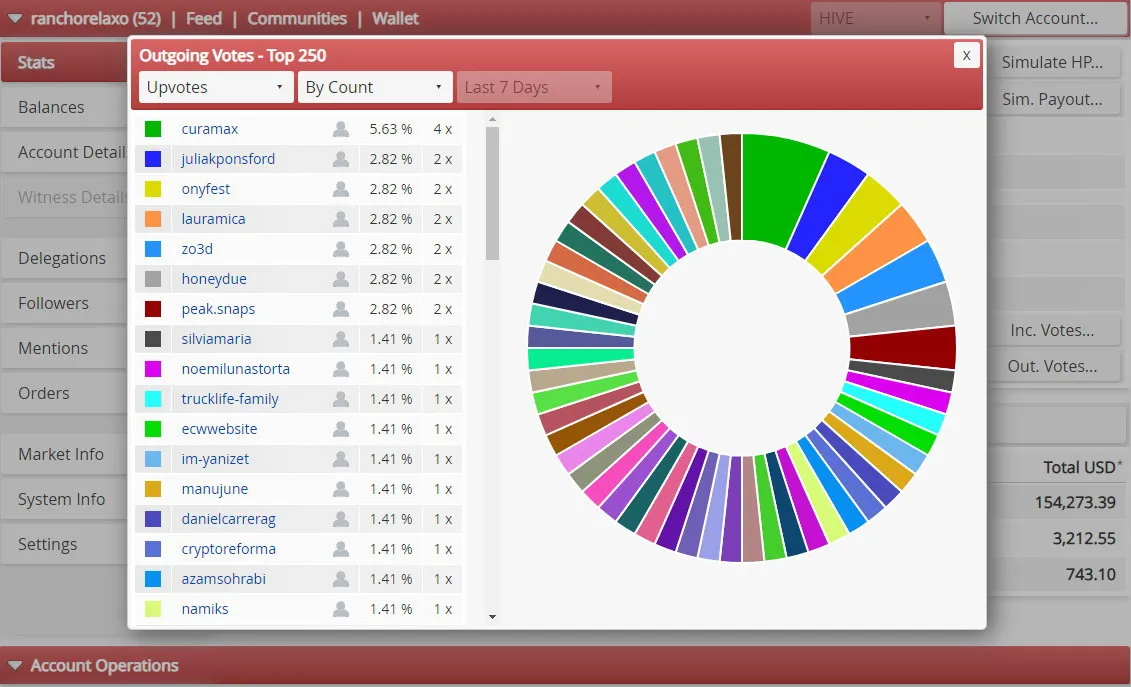Click the Simulate HP button
Viewport: 1131px width, 687px height.
click(1052, 62)
